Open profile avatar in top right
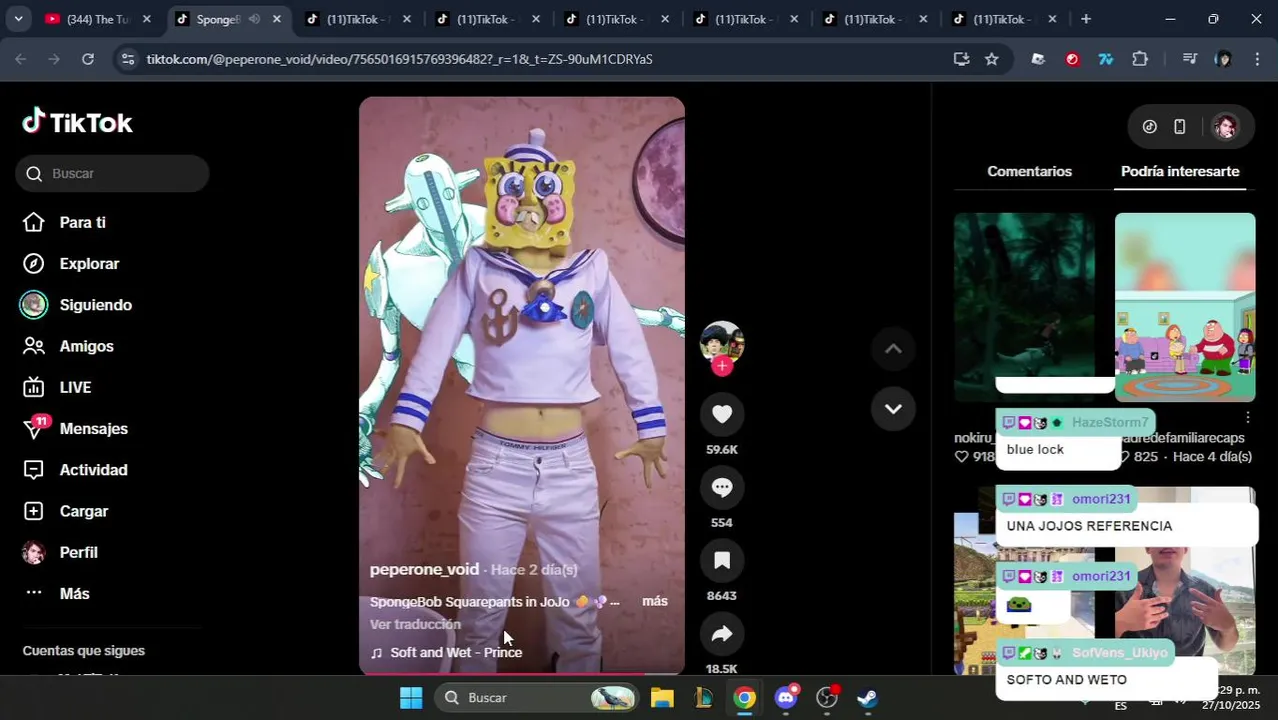The width and height of the screenshot is (1278, 720). [1225, 126]
